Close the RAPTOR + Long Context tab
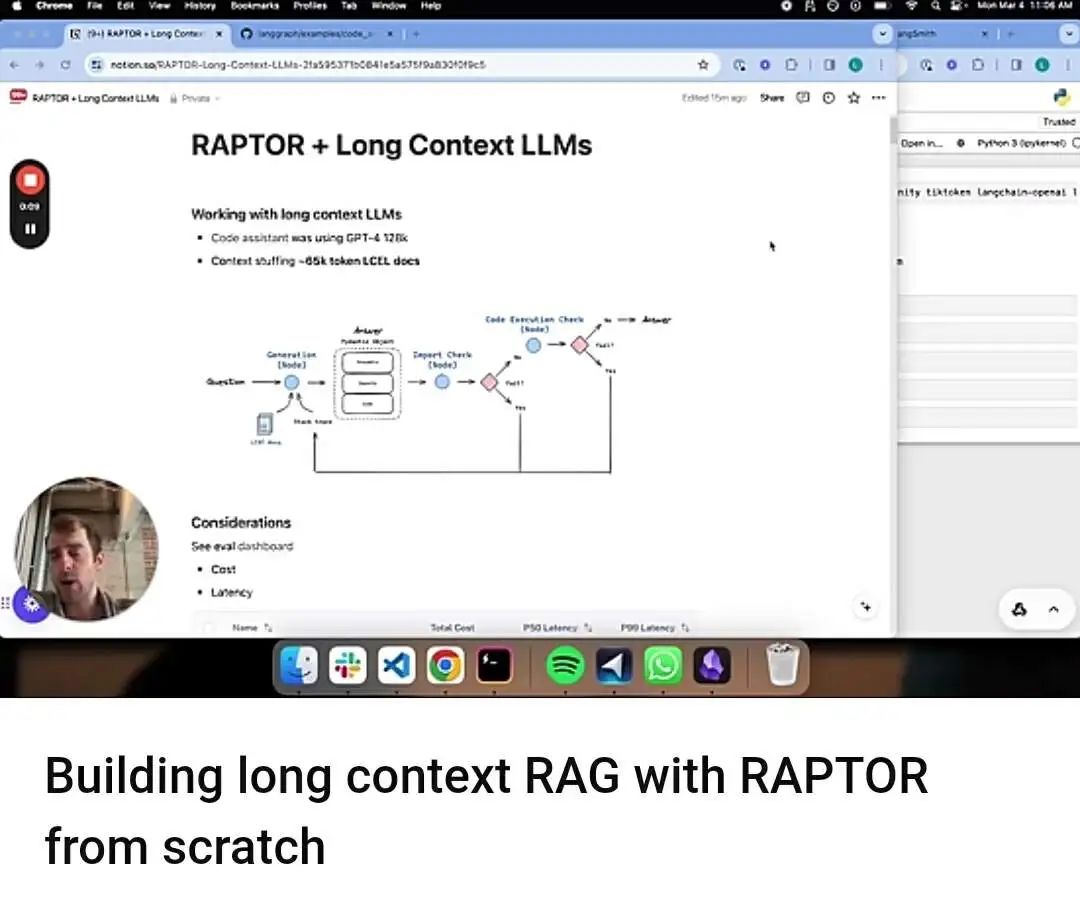The width and height of the screenshot is (1080, 903). [x=219, y=34]
